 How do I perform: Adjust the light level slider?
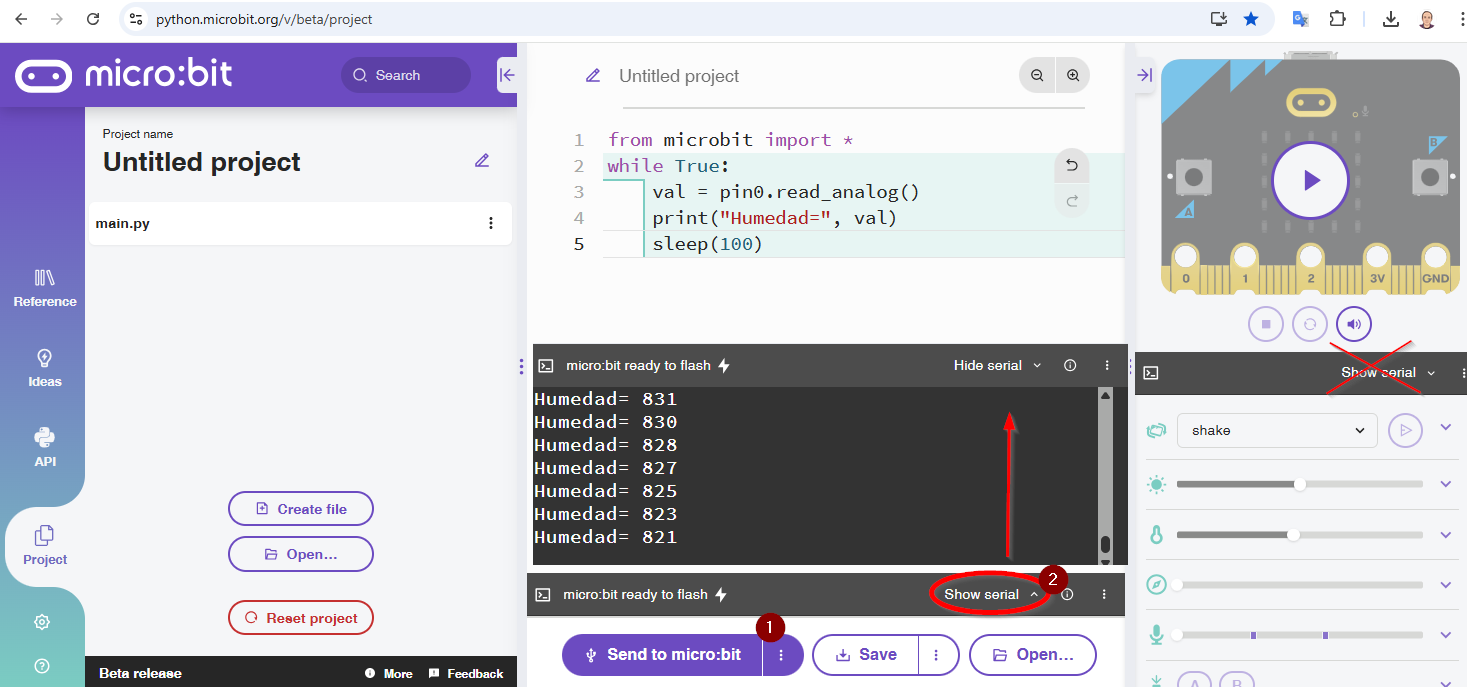[x=1299, y=485]
